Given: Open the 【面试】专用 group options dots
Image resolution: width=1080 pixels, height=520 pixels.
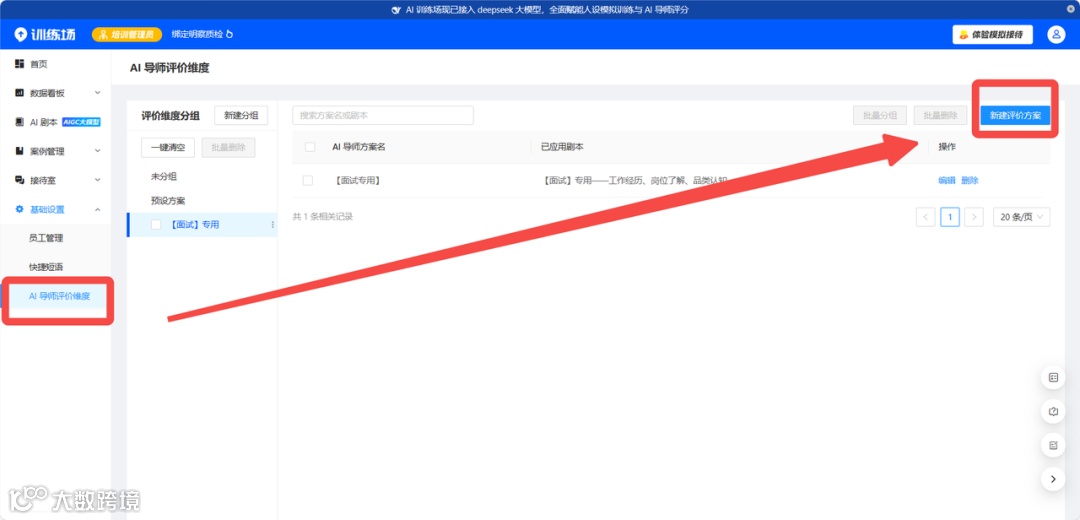Looking at the screenshot, I should click(x=272, y=225).
